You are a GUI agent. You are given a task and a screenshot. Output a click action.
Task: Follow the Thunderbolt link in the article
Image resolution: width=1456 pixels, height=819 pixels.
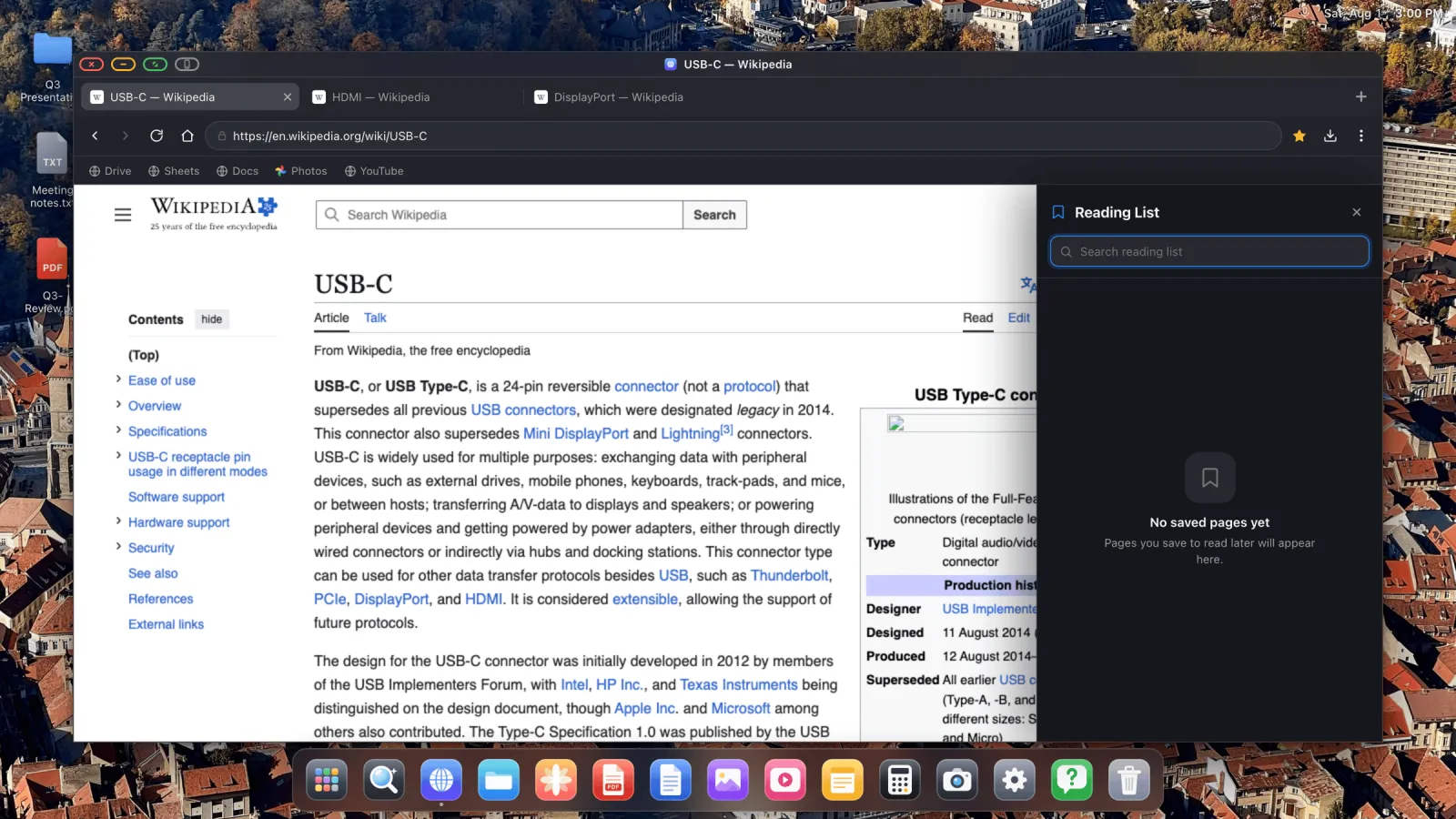pos(789,575)
